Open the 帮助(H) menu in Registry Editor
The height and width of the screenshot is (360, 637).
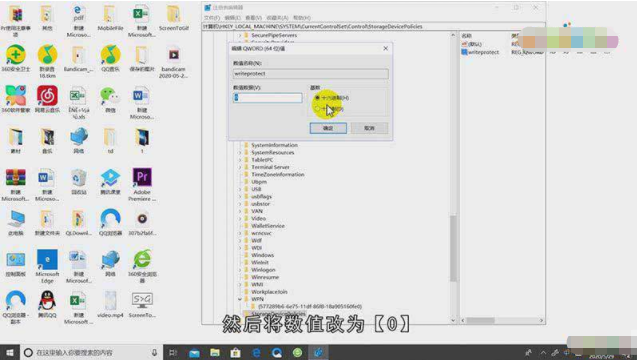302,18
